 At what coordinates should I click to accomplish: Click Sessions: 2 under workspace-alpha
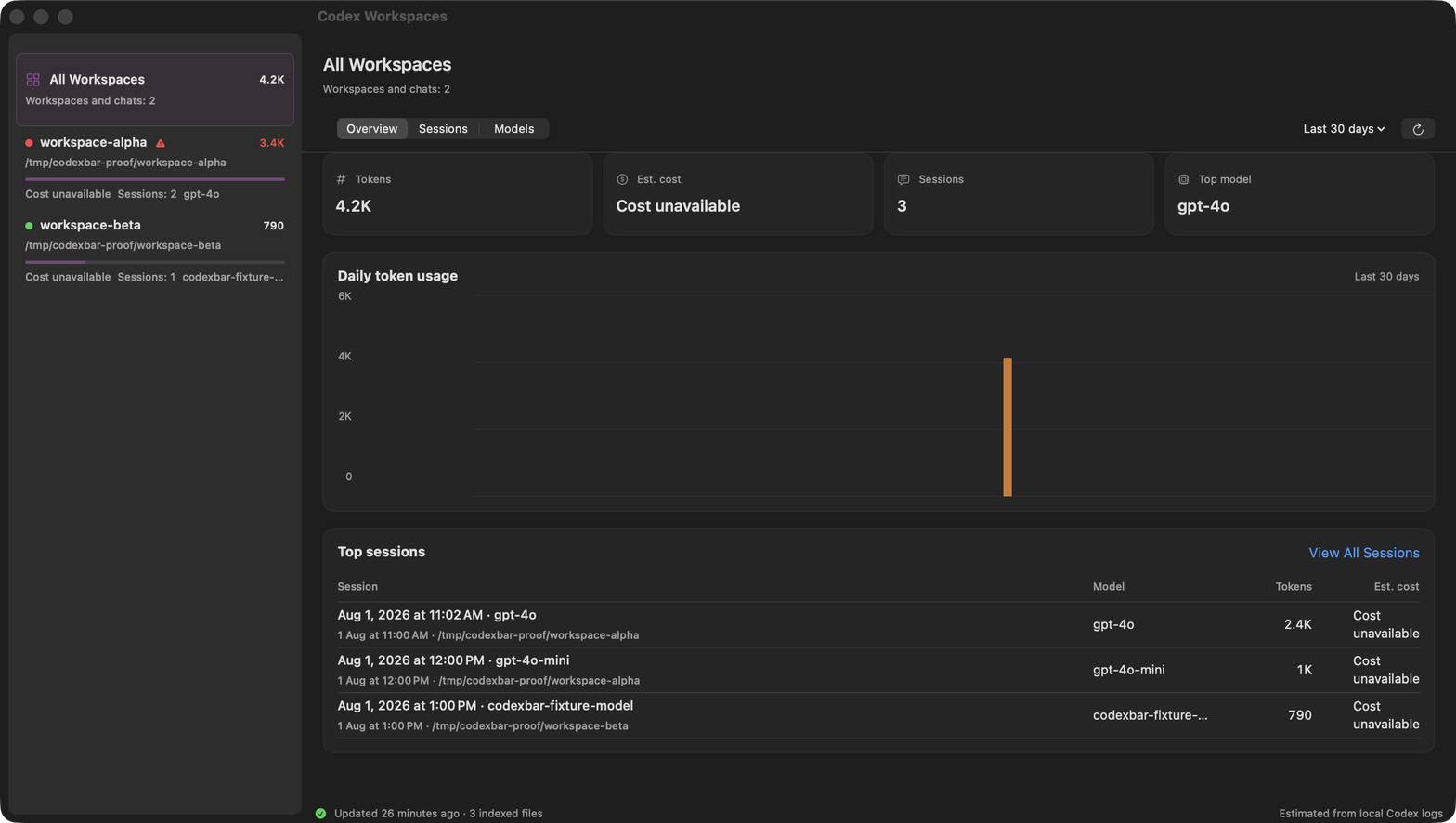pos(147,194)
